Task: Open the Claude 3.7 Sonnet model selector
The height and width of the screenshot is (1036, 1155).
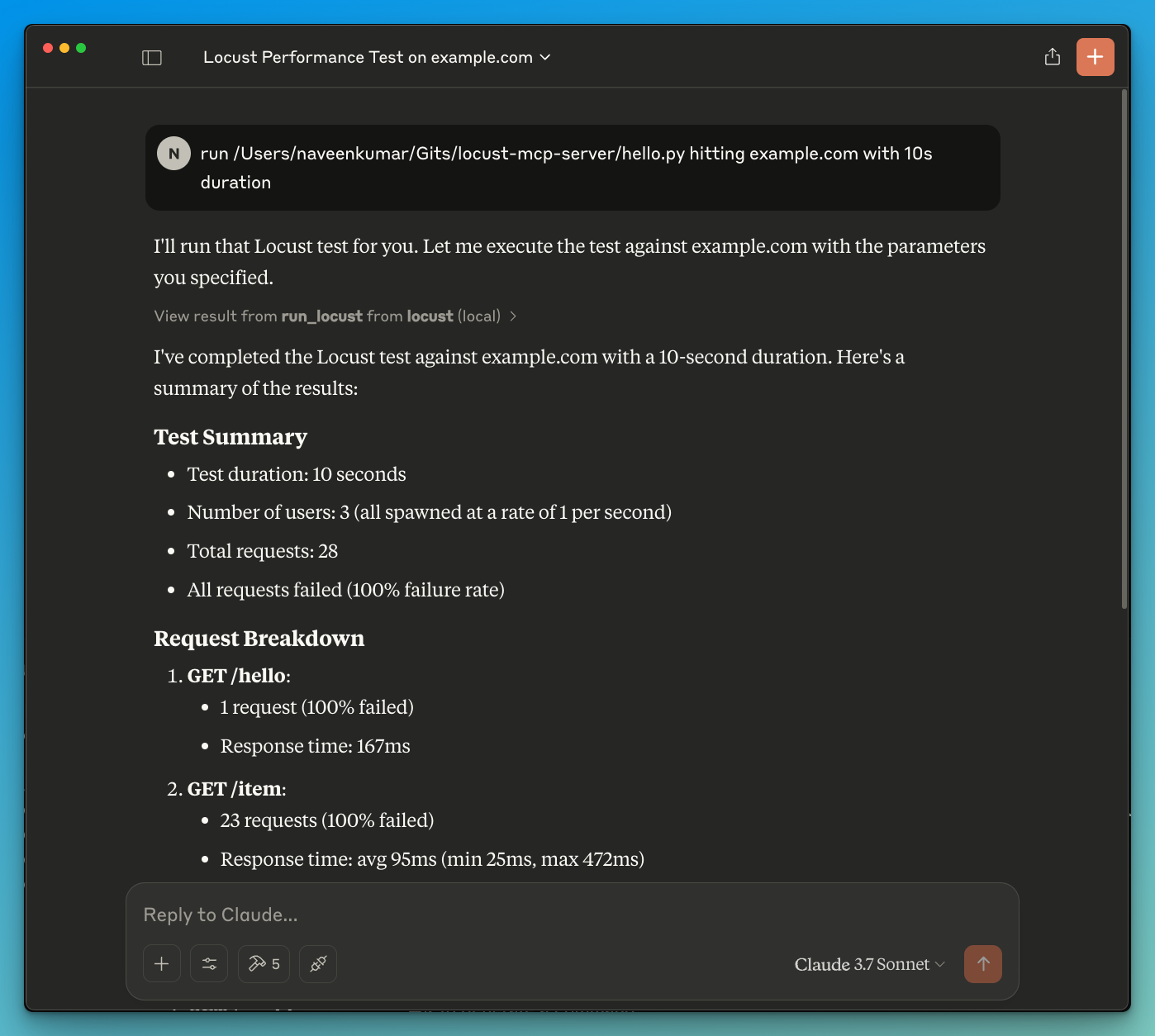Action: (x=867, y=964)
